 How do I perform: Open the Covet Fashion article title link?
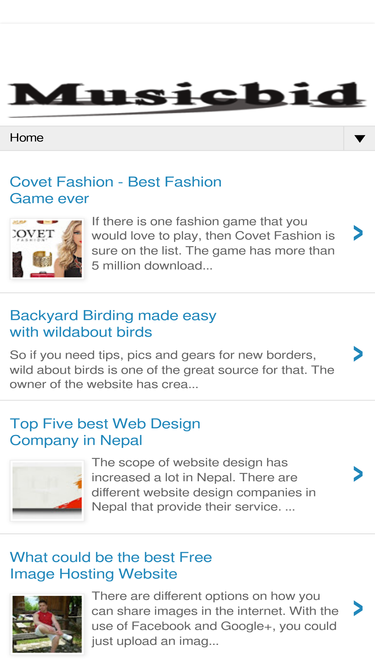tap(115, 190)
